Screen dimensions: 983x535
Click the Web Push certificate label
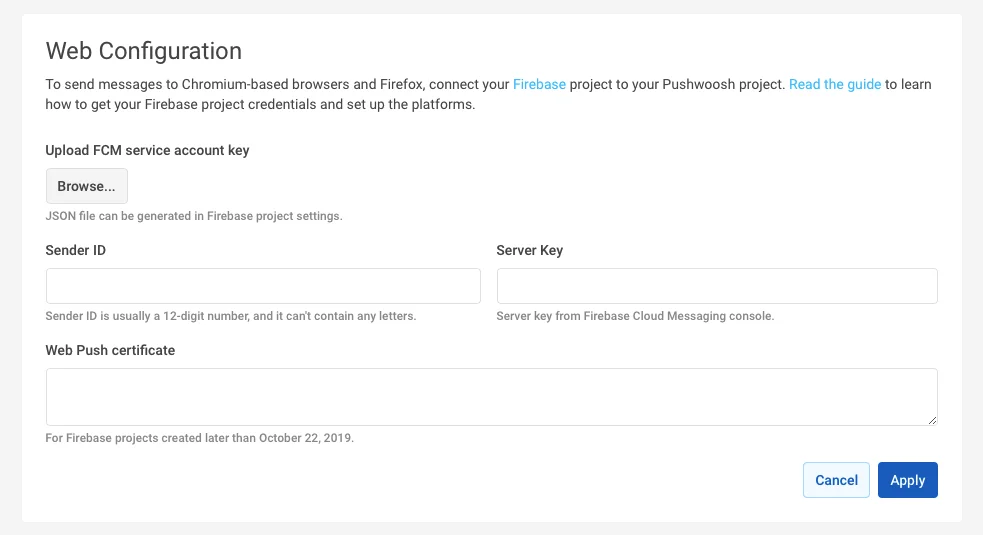point(110,350)
